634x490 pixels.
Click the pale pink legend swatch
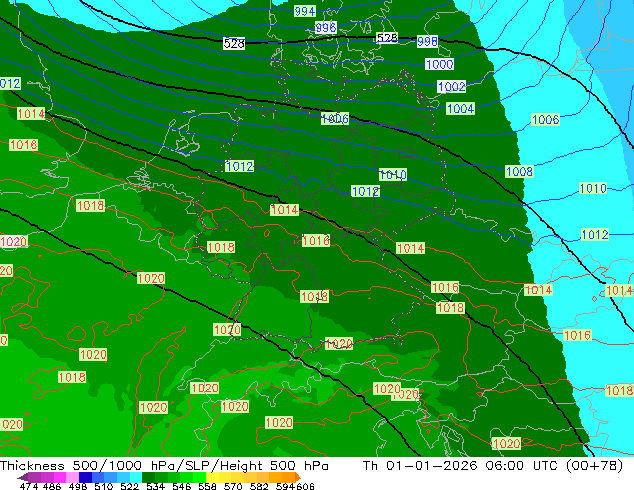[72, 477]
